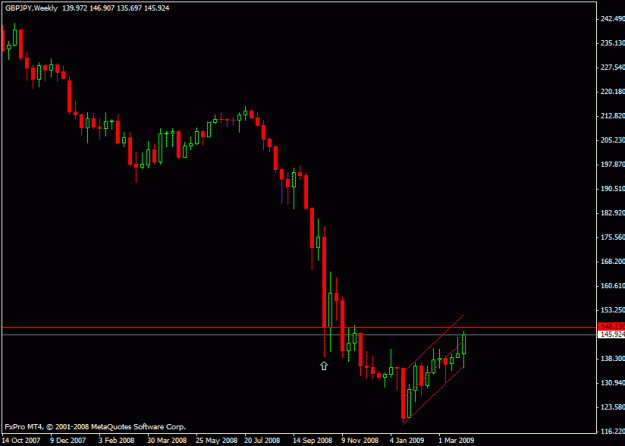
Task: Click the 4 Jan 2009 date label
Action: click(408, 440)
